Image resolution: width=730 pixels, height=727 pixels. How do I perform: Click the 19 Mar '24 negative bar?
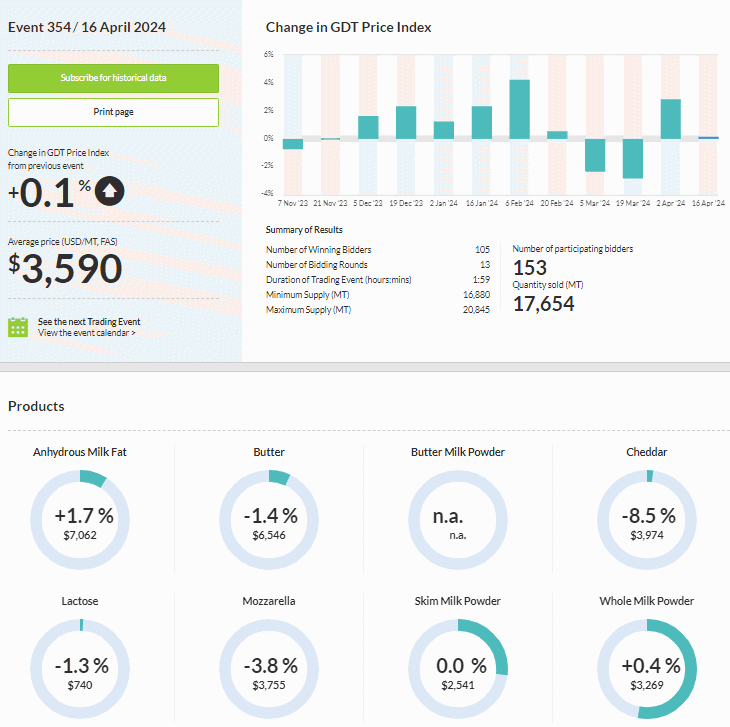pyautogui.click(x=633, y=159)
